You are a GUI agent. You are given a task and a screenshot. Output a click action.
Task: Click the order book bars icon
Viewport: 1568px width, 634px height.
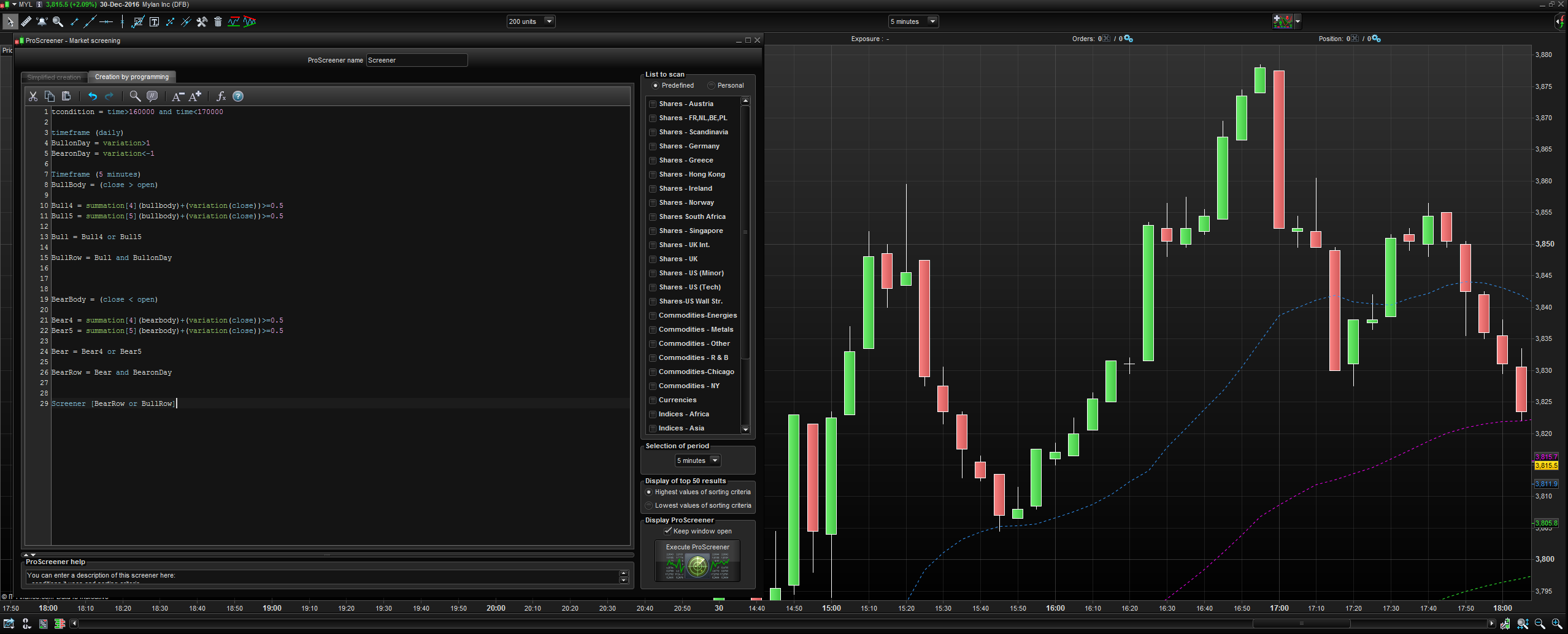point(60,624)
